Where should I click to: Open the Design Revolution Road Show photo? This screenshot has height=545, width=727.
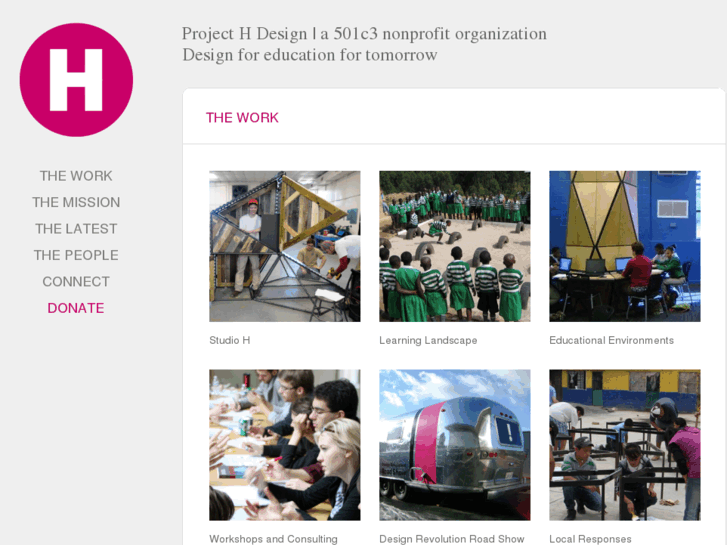pos(455,445)
